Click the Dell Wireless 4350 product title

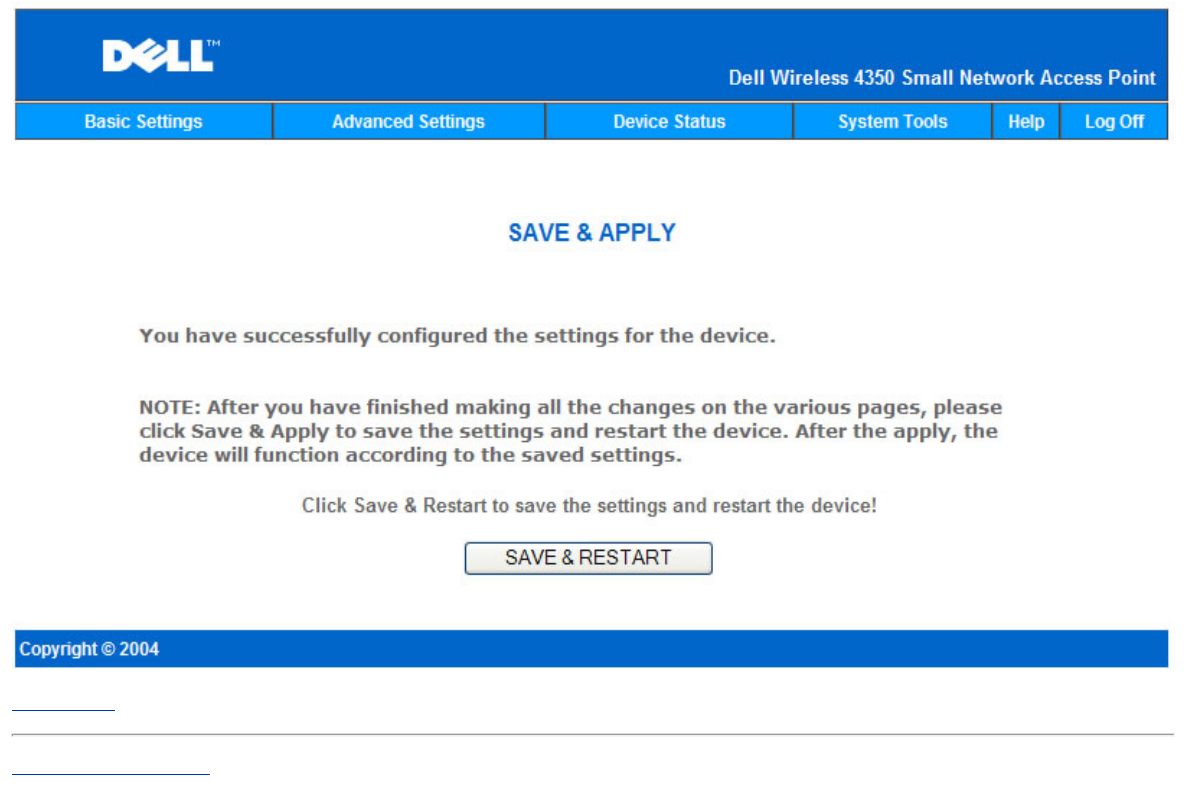click(x=942, y=78)
